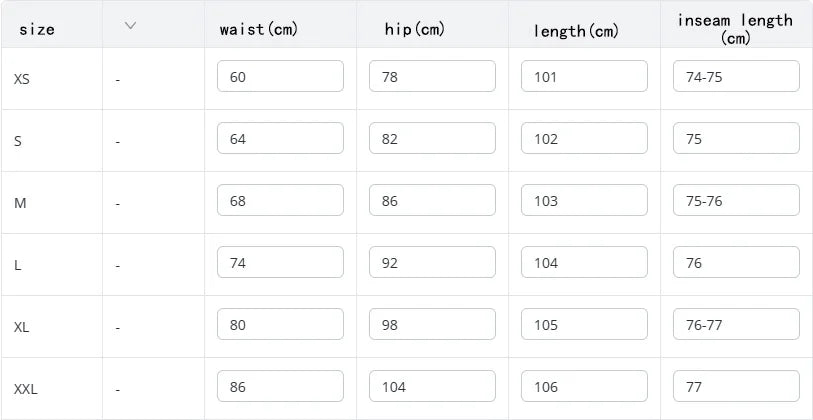Click XL inseam length field showing 76-77
The height and width of the screenshot is (420, 813).
[736, 325]
